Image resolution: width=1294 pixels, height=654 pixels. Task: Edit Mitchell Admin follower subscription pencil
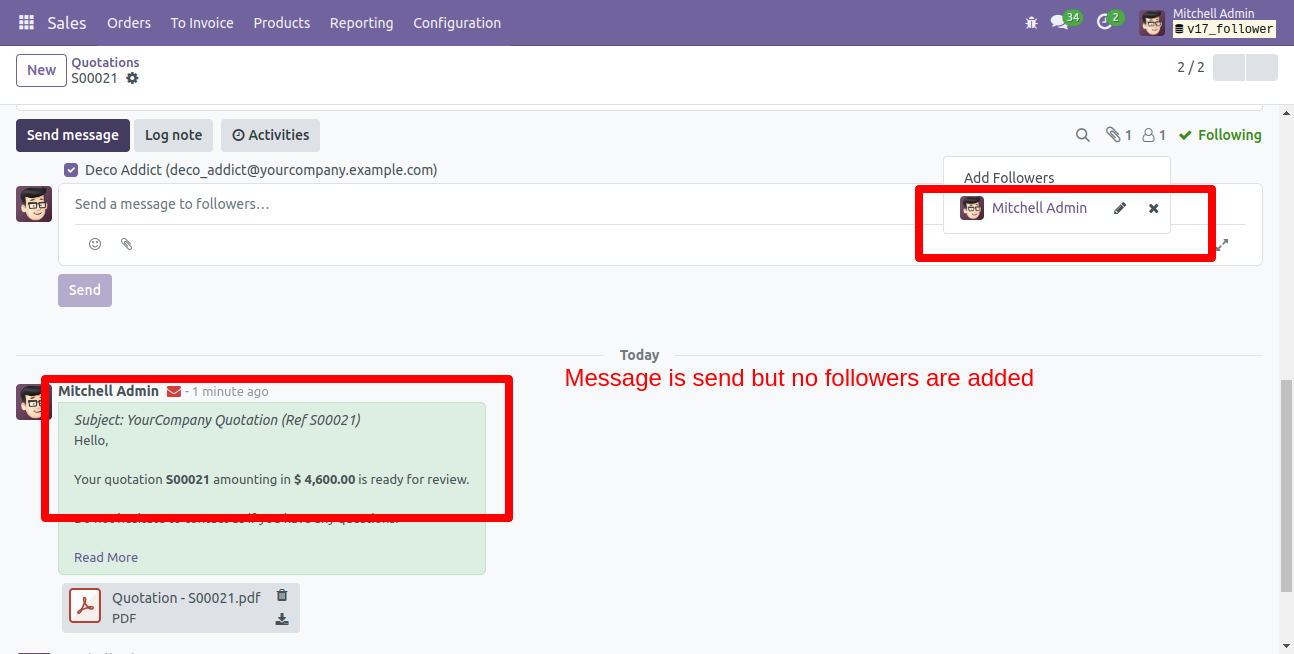point(1120,208)
